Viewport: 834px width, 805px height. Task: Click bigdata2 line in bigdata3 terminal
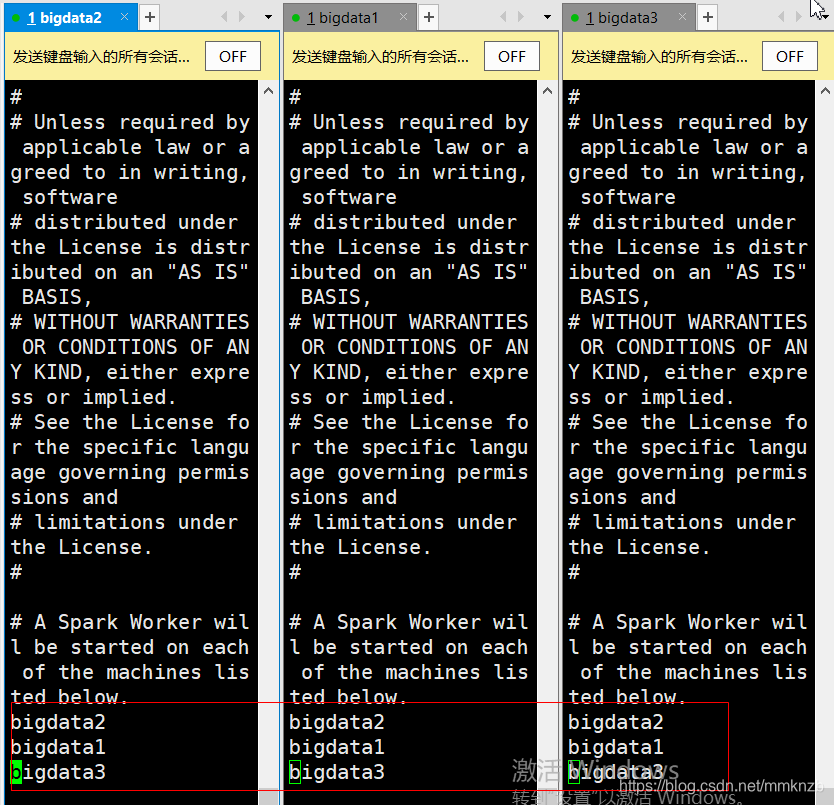(x=616, y=723)
